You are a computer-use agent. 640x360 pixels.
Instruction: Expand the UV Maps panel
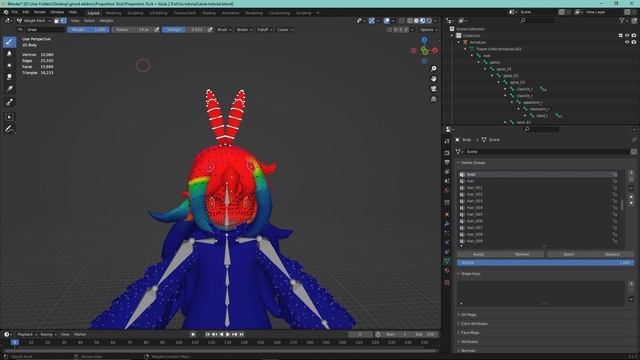[467, 315]
